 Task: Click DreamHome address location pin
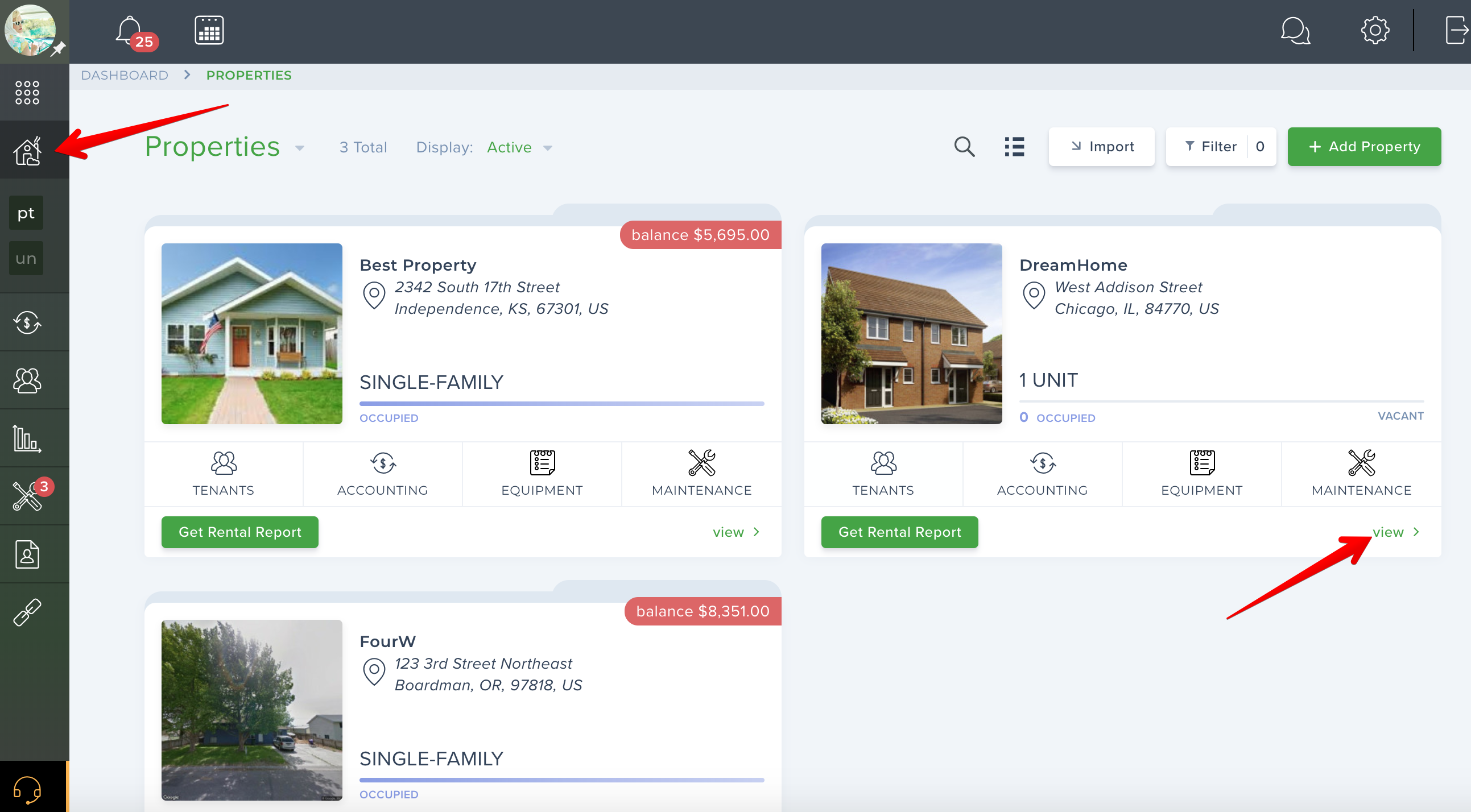(1034, 296)
